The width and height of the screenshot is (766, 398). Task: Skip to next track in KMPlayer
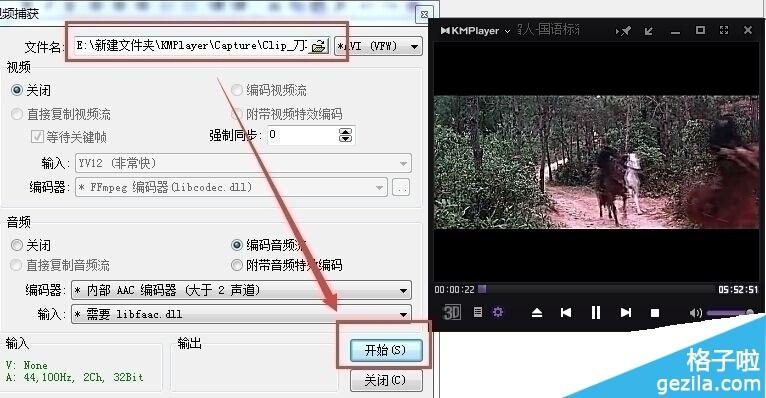pos(626,313)
